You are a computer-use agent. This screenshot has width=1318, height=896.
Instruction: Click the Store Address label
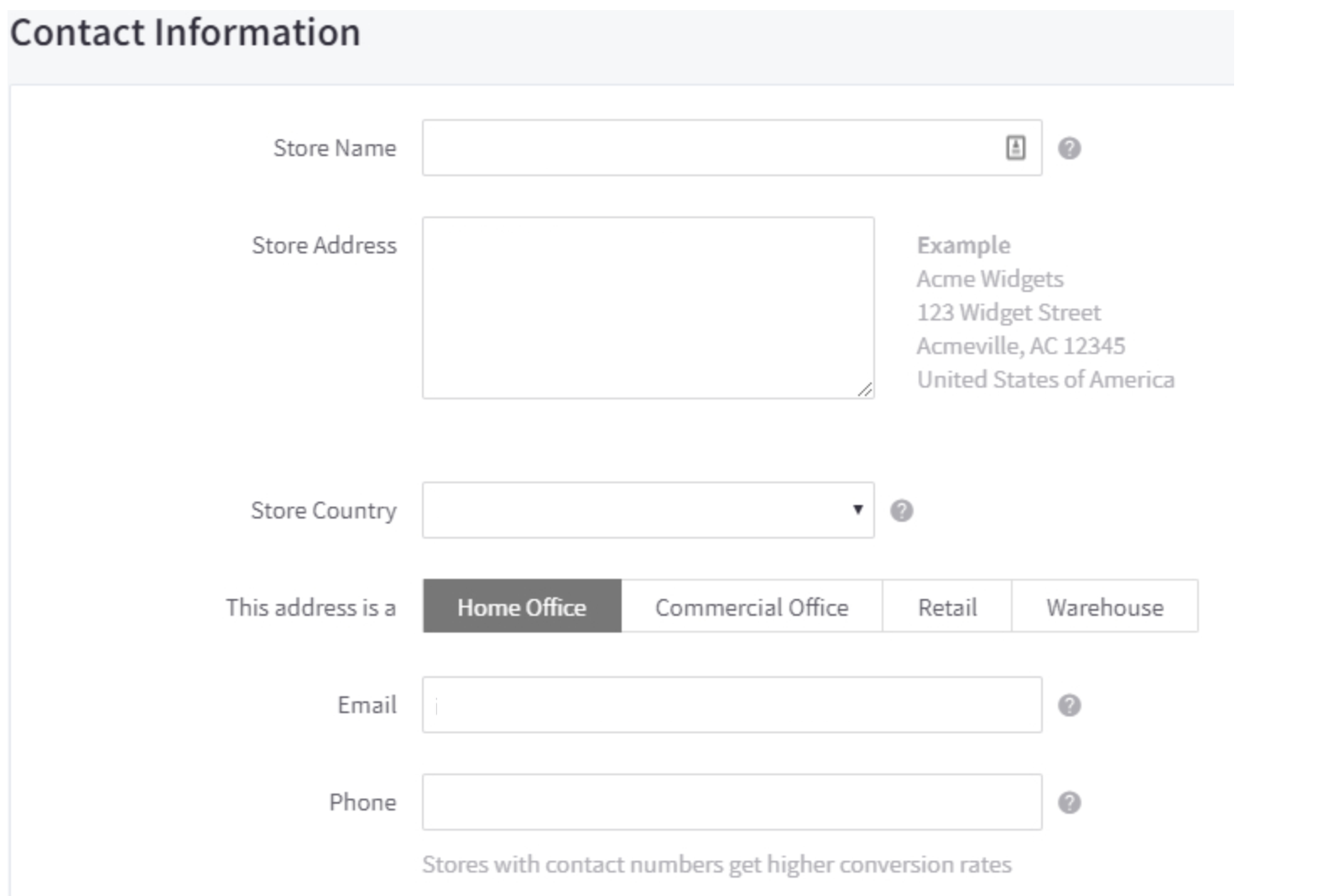click(324, 246)
